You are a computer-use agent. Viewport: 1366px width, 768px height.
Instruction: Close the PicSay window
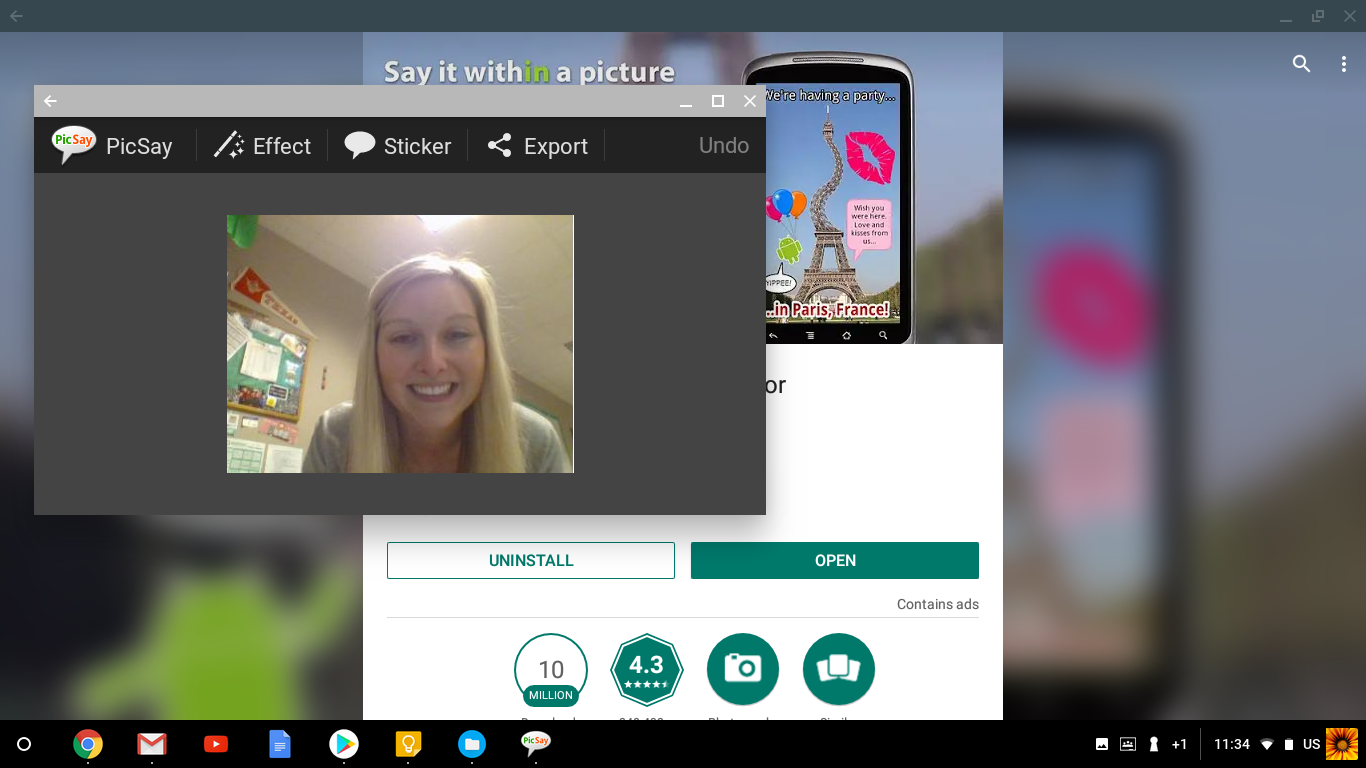click(750, 101)
